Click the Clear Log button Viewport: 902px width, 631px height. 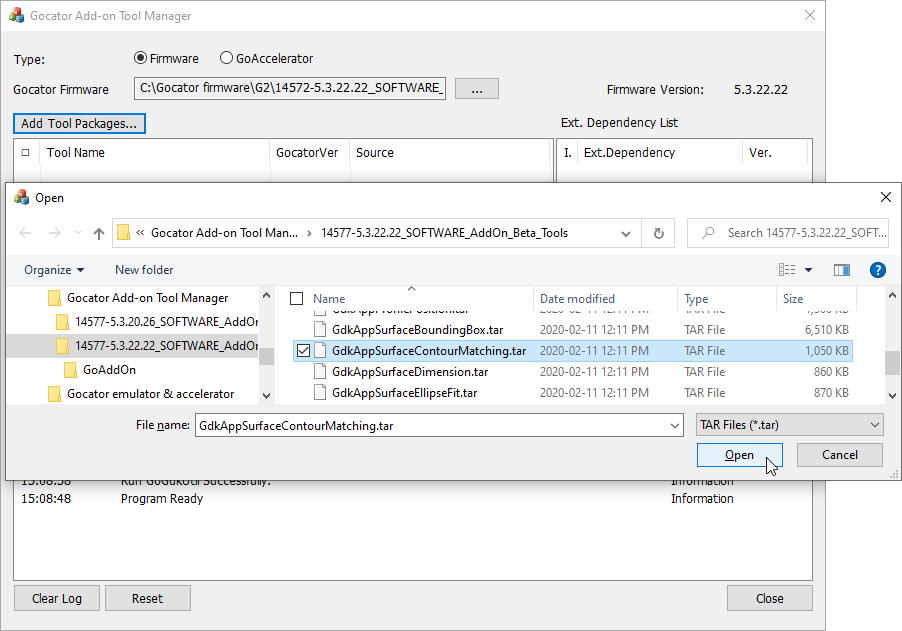click(57, 598)
